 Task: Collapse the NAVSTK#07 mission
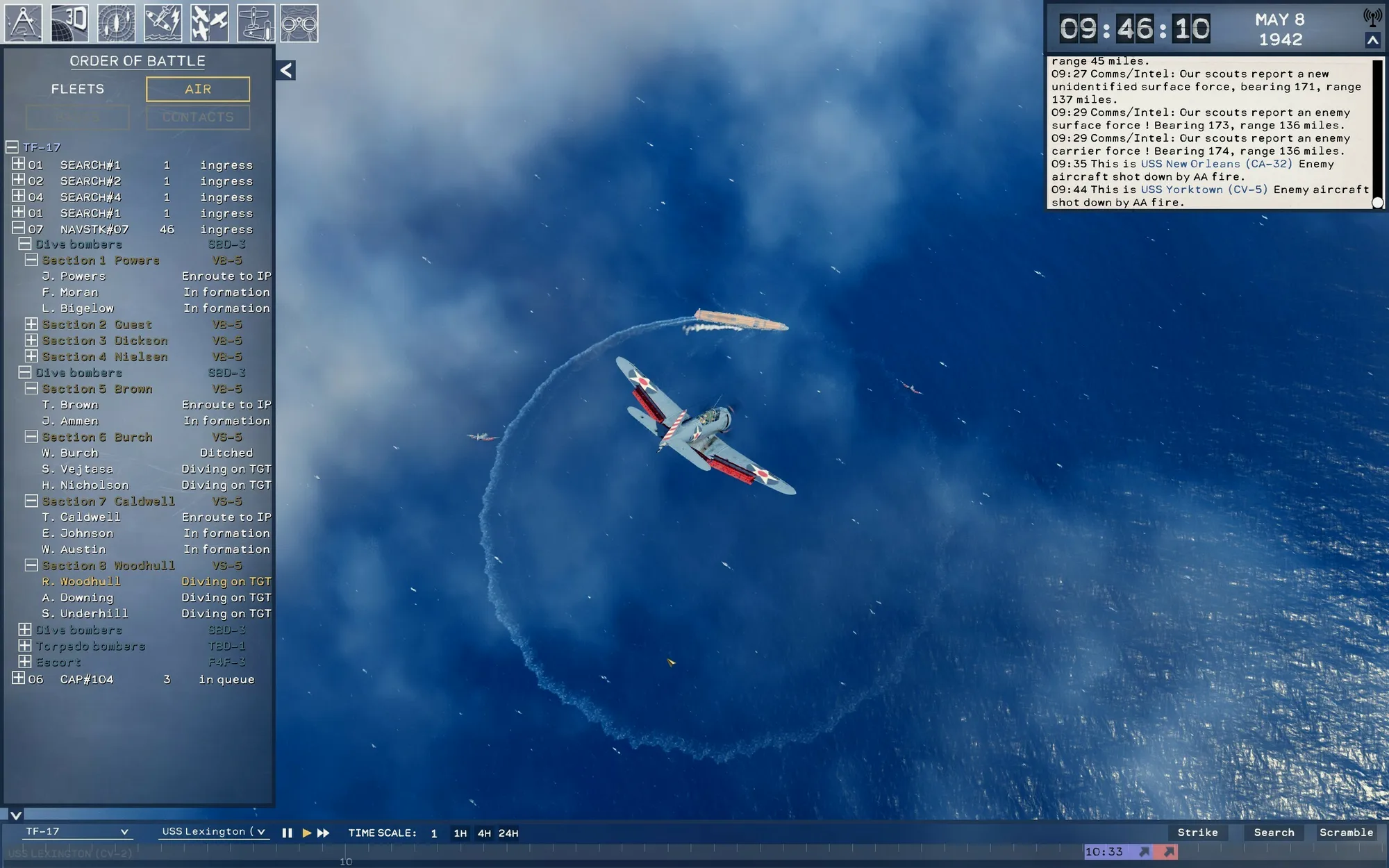pos(18,228)
